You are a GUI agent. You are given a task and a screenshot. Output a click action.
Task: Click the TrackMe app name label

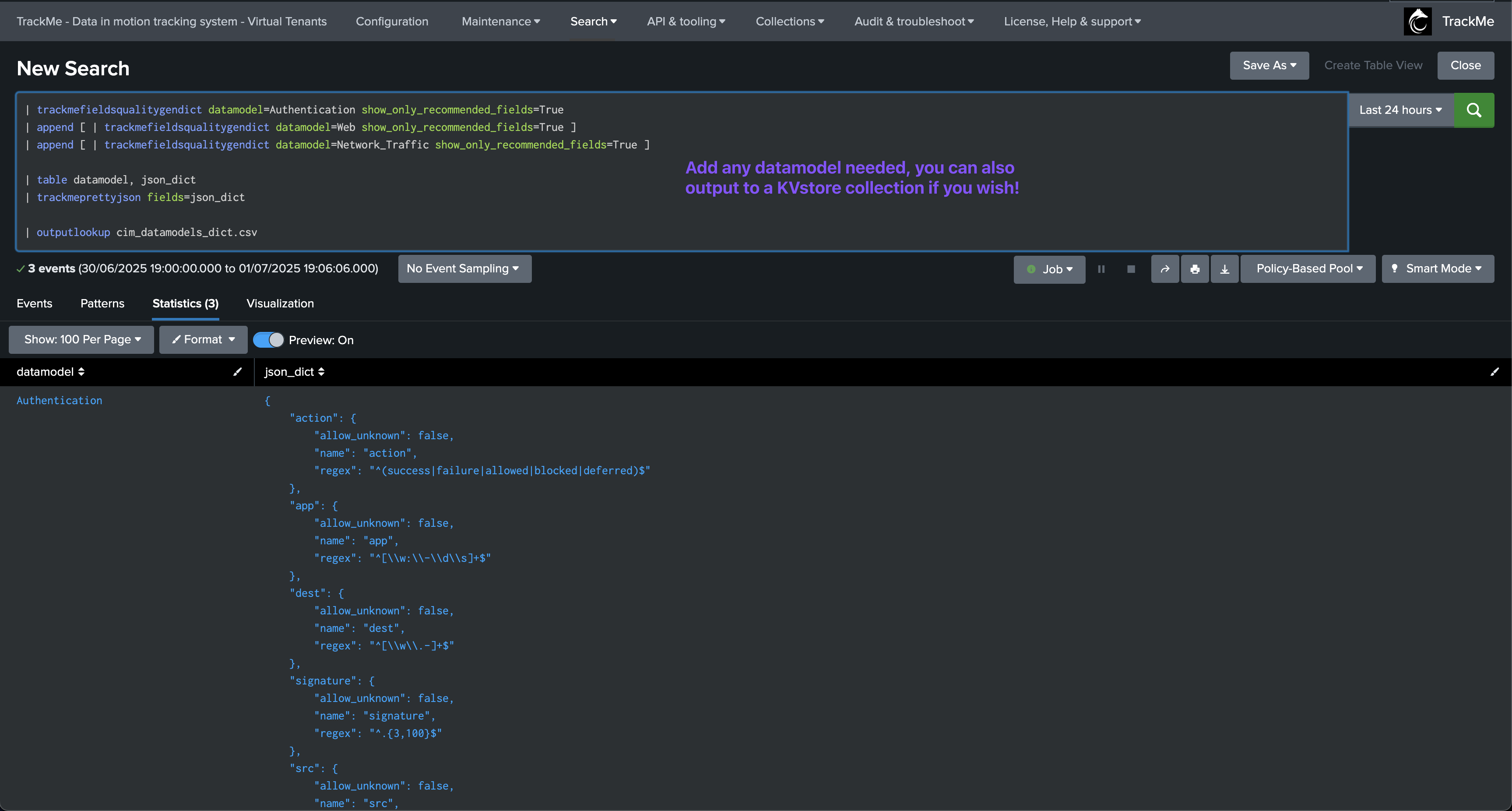1468,21
